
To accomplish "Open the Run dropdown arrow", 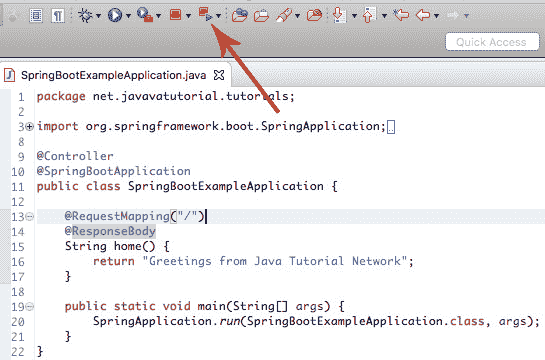I will tap(128, 16).
